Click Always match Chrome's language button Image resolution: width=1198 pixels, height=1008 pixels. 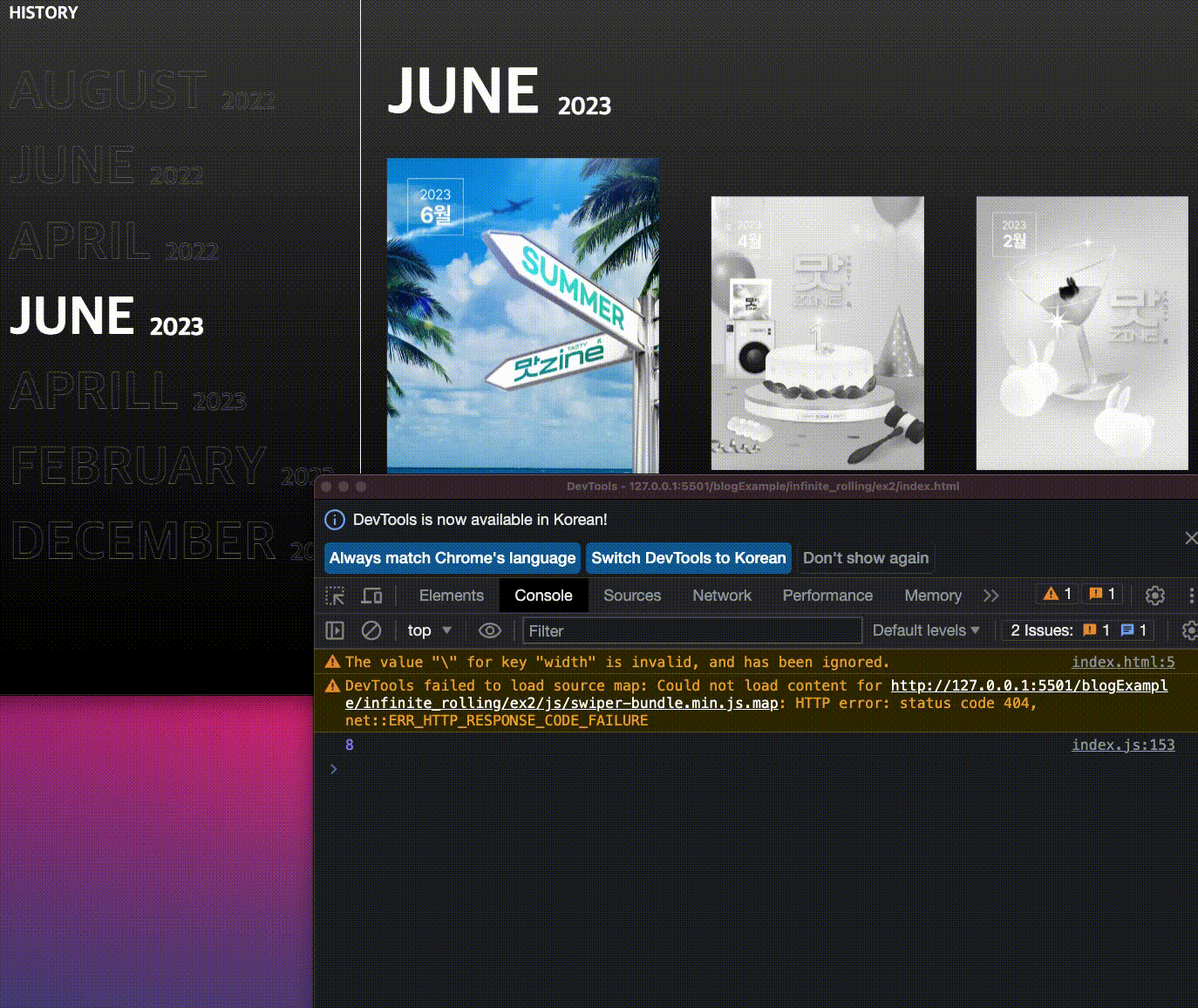click(453, 558)
